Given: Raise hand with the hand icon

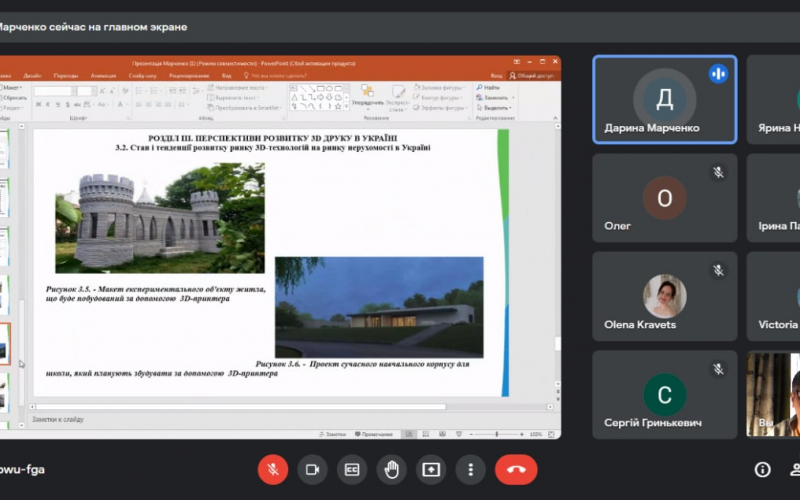Looking at the screenshot, I should tap(391, 469).
